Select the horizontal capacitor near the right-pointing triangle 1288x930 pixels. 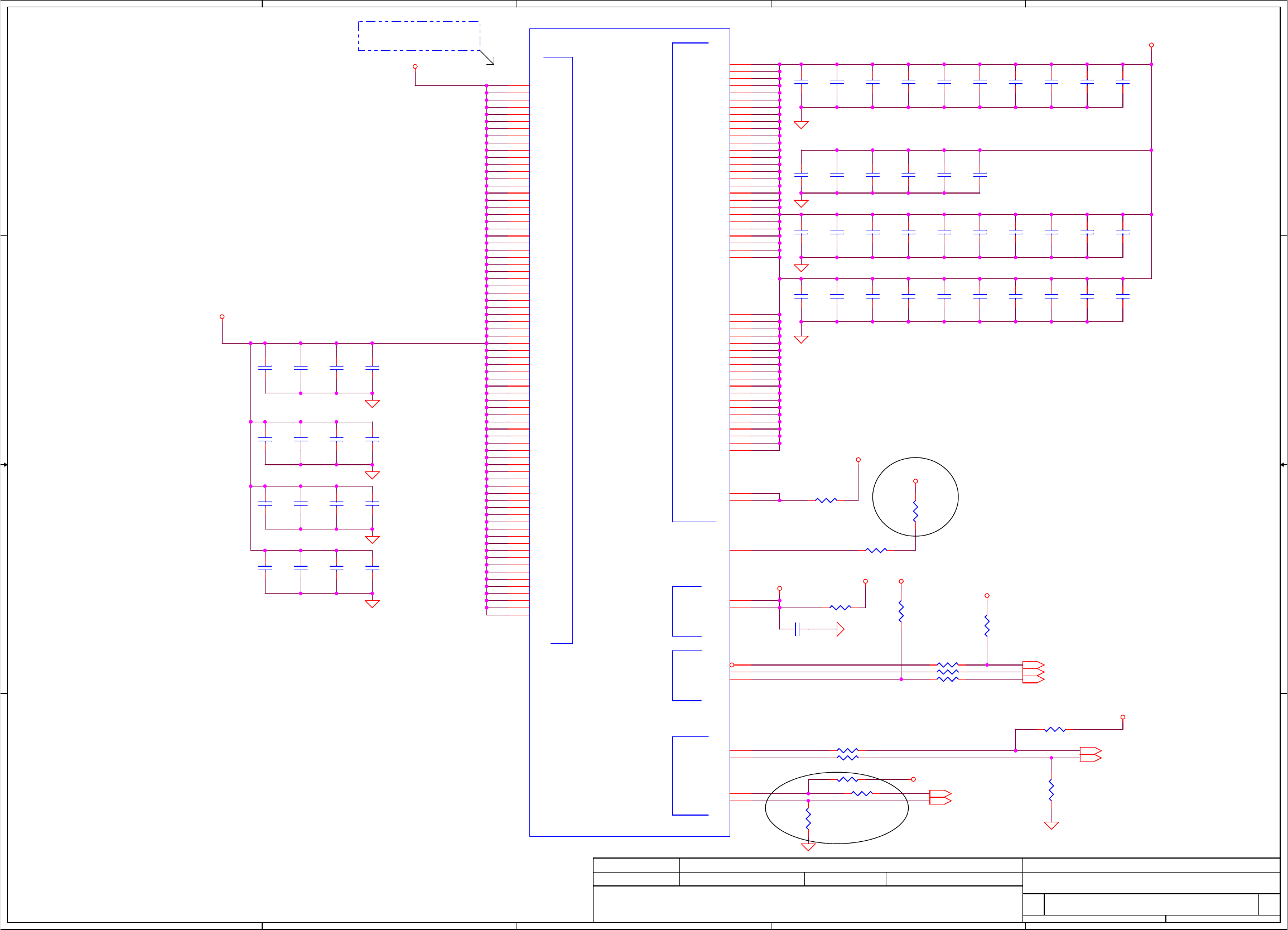coord(797,629)
